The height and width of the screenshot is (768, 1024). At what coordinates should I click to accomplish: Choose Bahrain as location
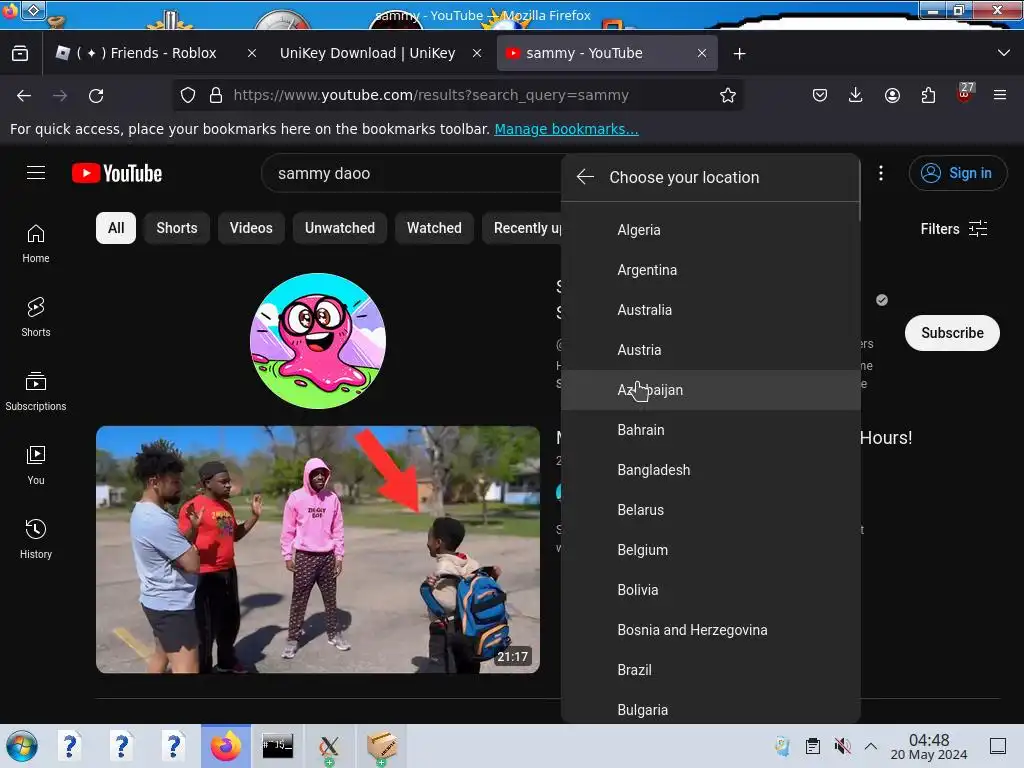pos(711,430)
